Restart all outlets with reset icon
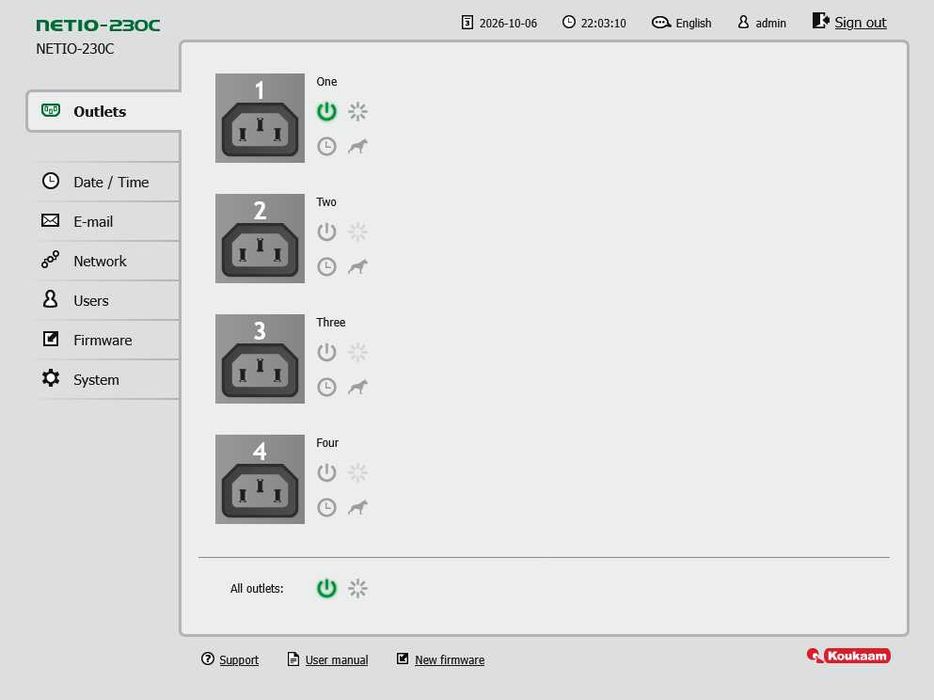934x700 pixels. coord(357,588)
